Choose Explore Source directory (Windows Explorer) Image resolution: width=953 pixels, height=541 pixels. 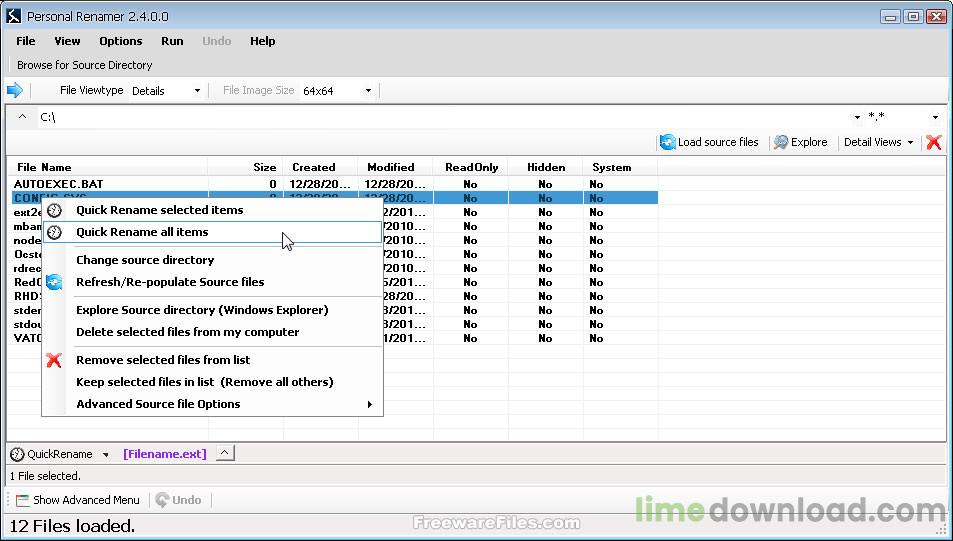click(x=213, y=310)
